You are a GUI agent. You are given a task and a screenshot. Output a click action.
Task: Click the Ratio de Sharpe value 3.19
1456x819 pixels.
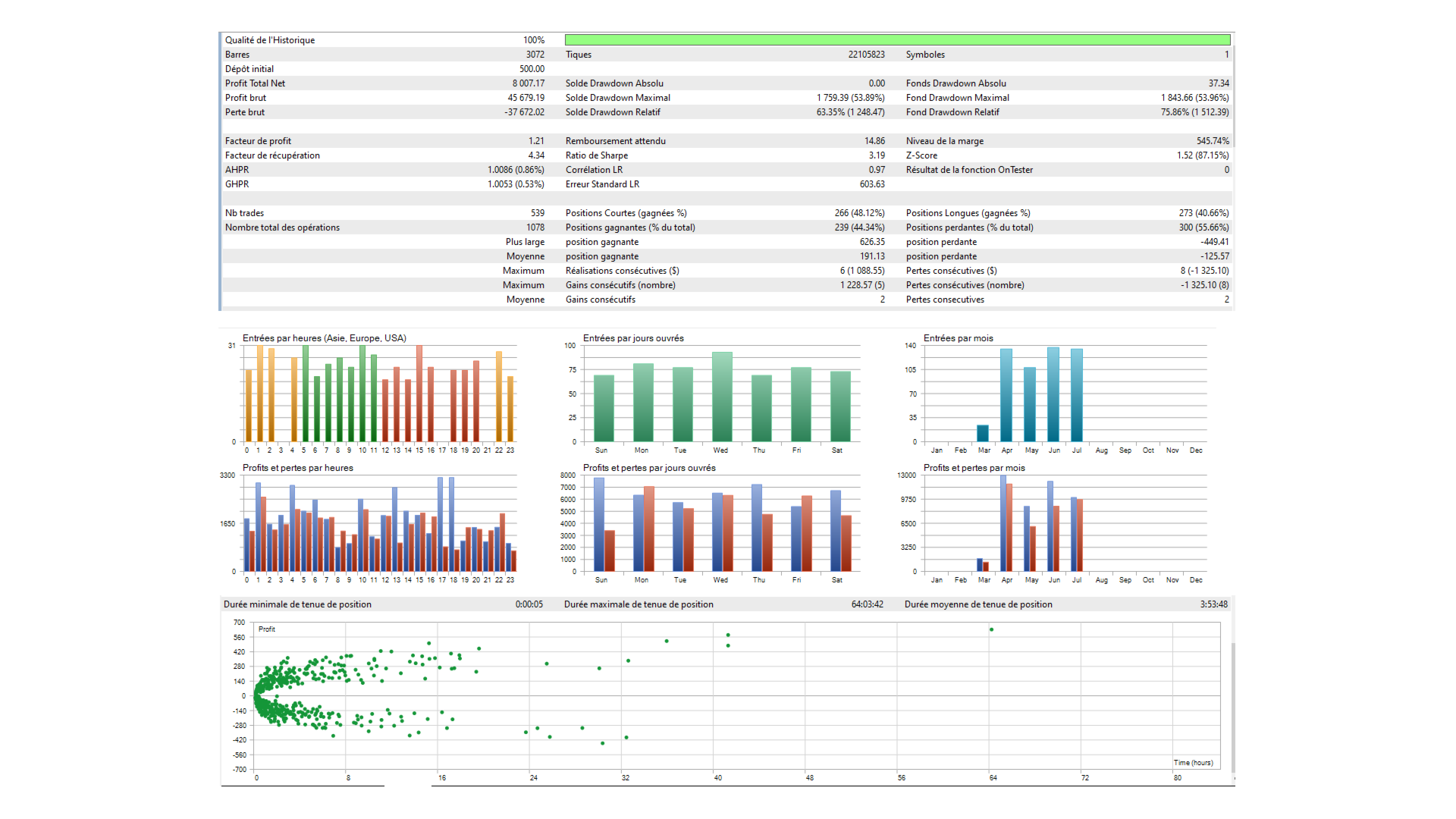pyautogui.click(x=877, y=155)
